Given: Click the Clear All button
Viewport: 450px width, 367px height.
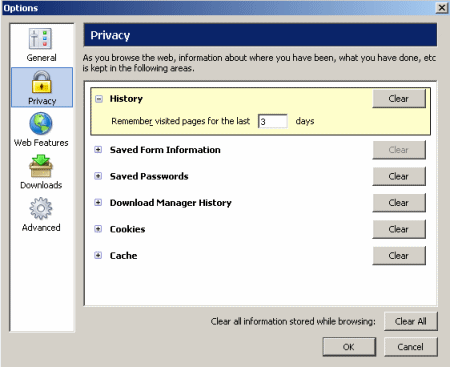Looking at the screenshot, I should 411,321.
